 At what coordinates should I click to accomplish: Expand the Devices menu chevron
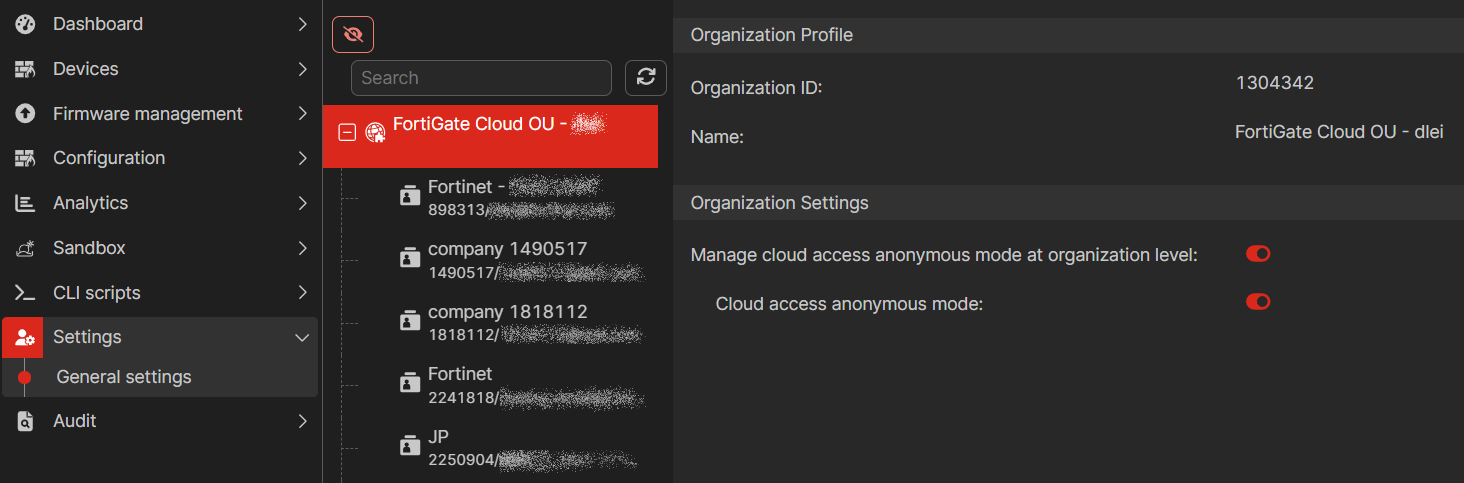[x=302, y=69]
